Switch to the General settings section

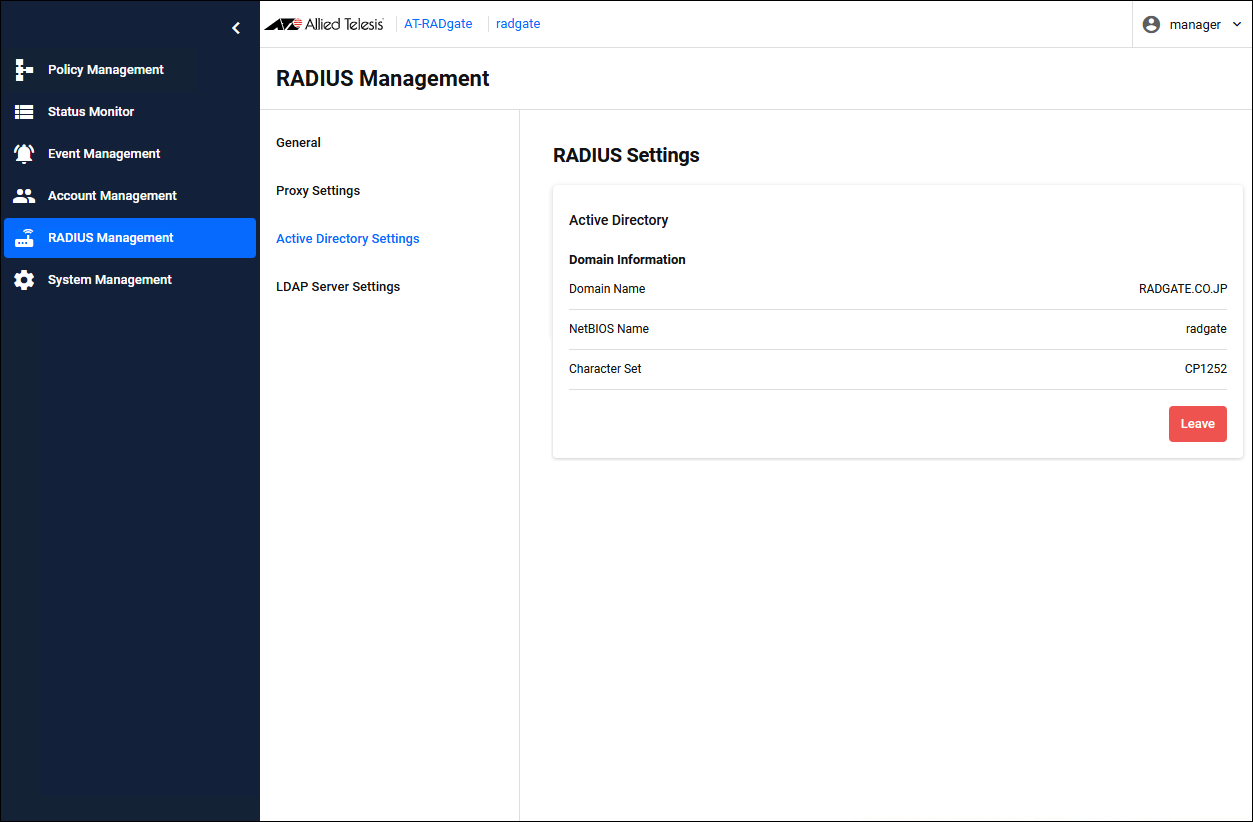click(298, 143)
